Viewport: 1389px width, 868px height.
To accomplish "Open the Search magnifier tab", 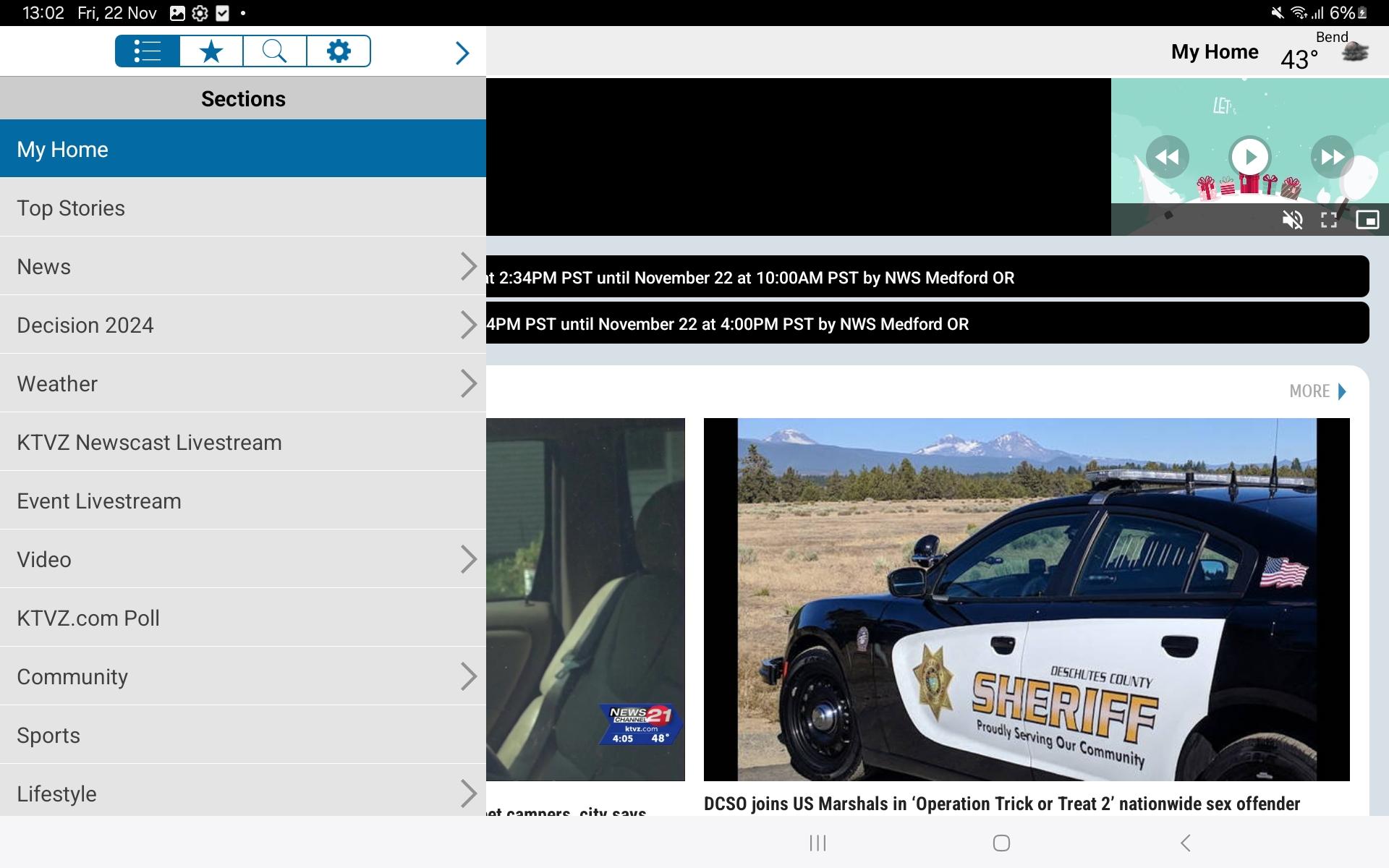I will point(275,51).
